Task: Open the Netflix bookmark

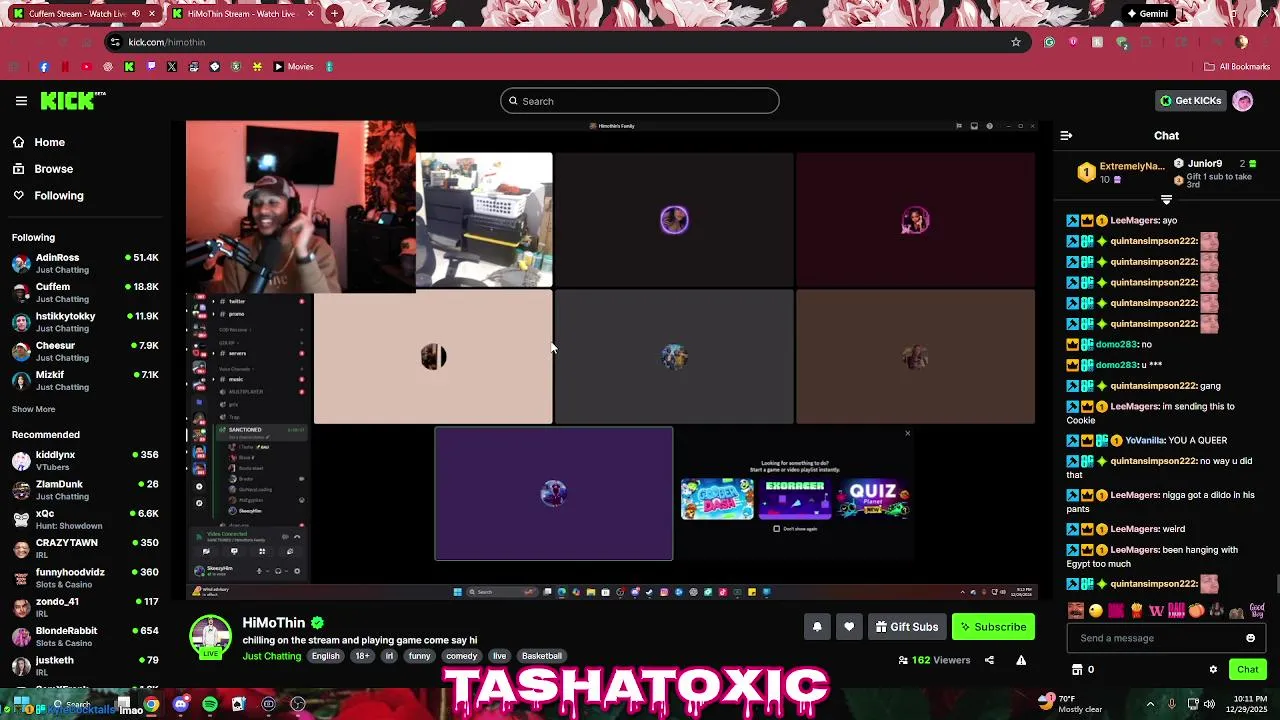Action: click(x=65, y=67)
